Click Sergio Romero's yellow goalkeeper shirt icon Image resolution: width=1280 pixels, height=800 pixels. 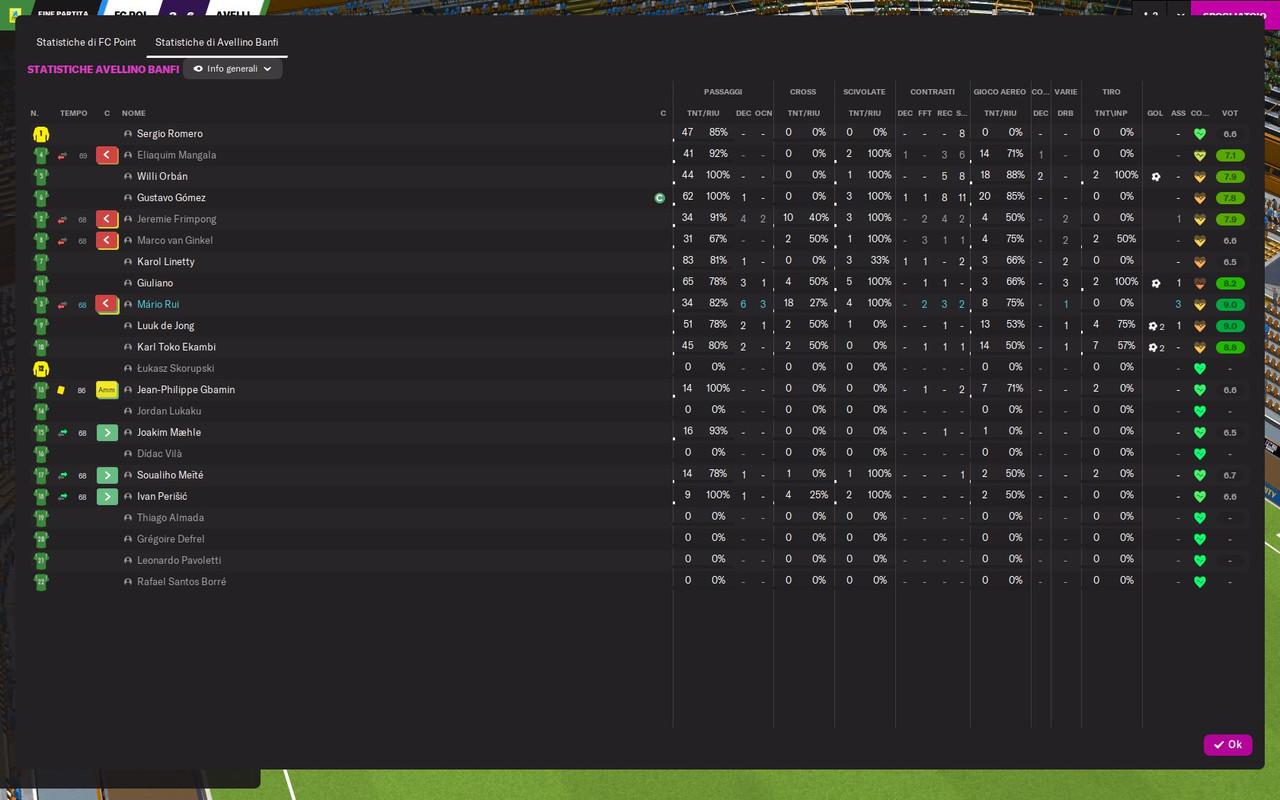pos(41,134)
